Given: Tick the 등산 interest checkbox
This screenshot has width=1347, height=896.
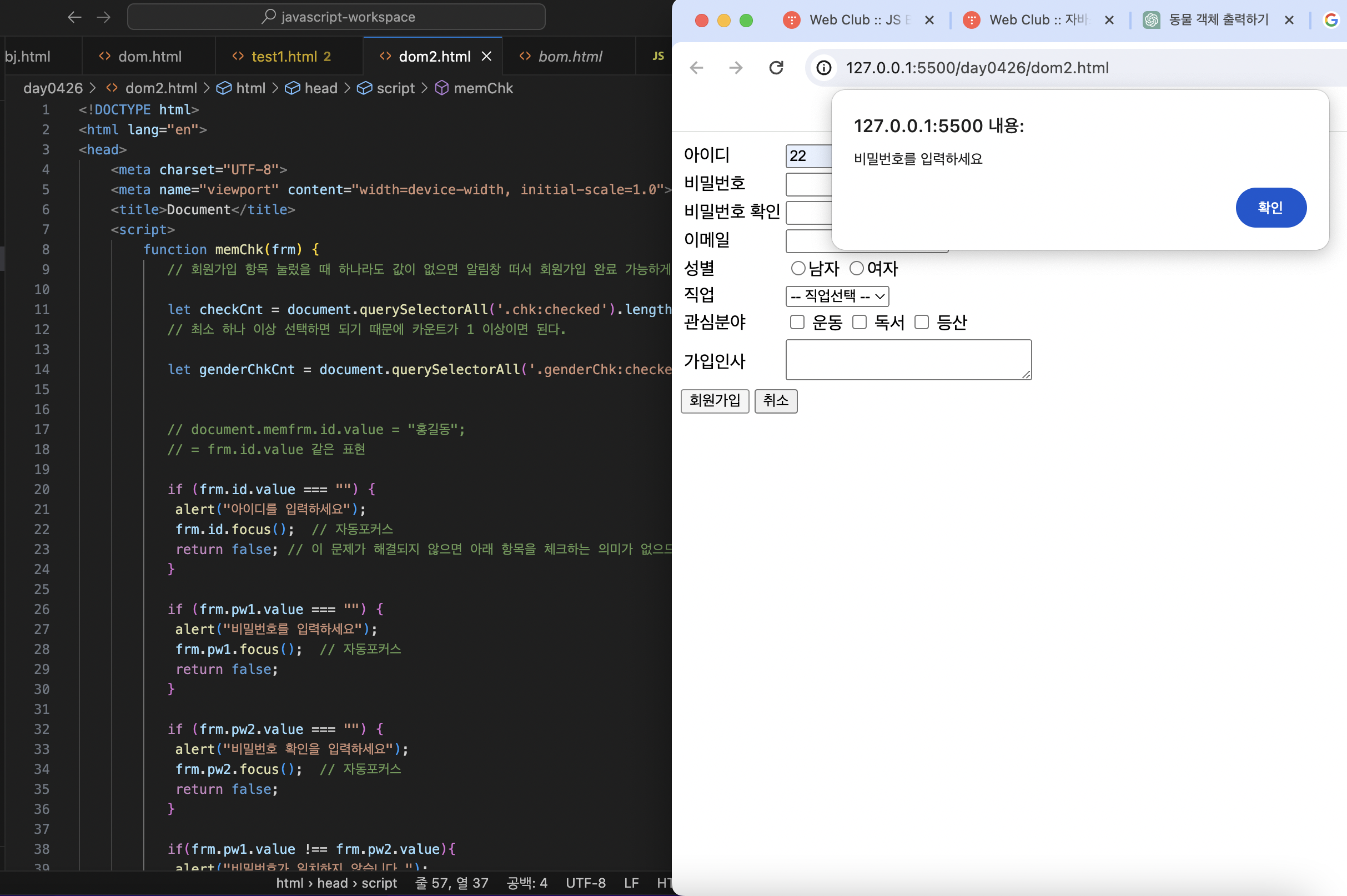Looking at the screenshot, I should [921, 323].
